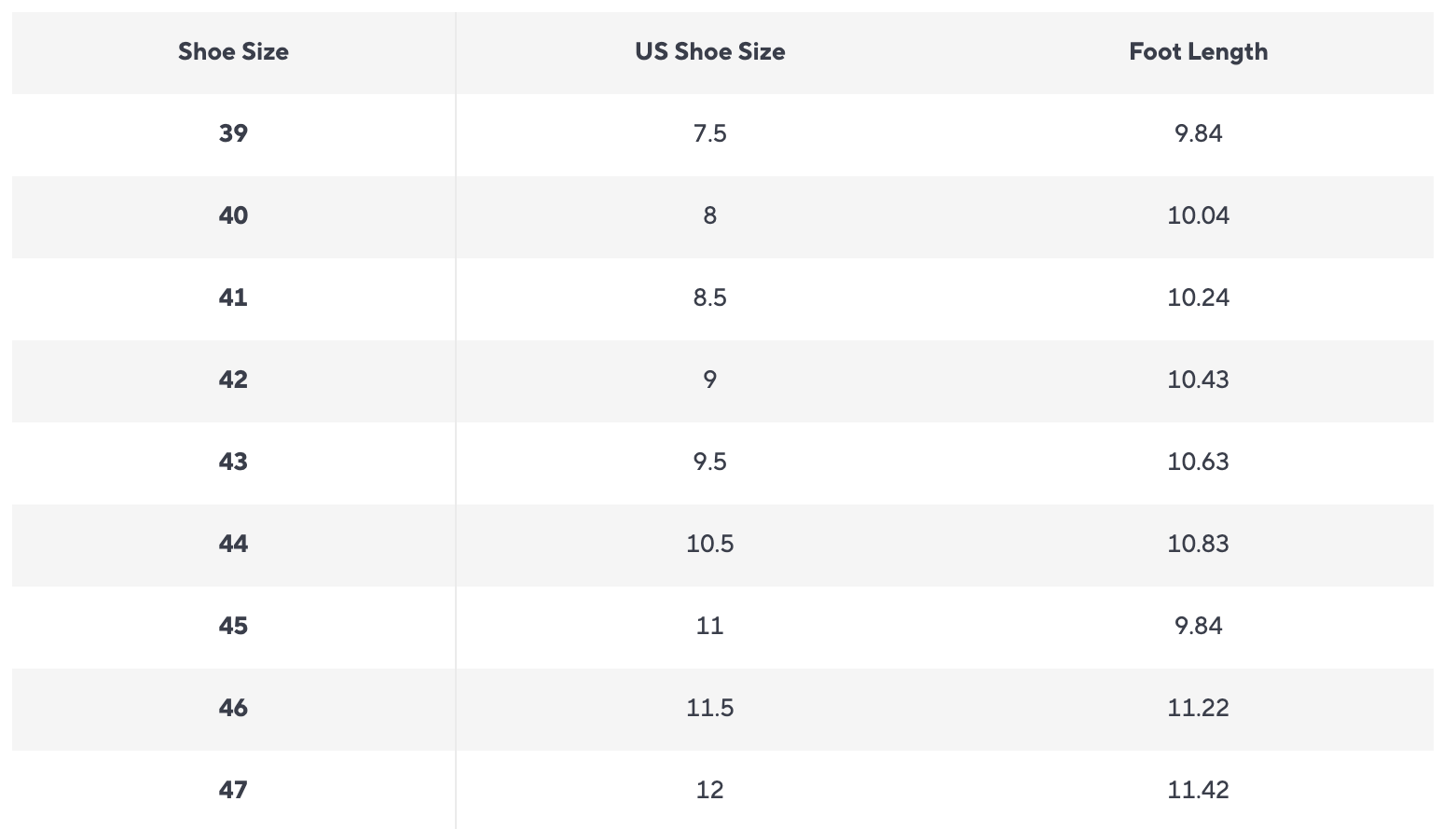Click US shoe size 11.5 value

tap(709, 708)
